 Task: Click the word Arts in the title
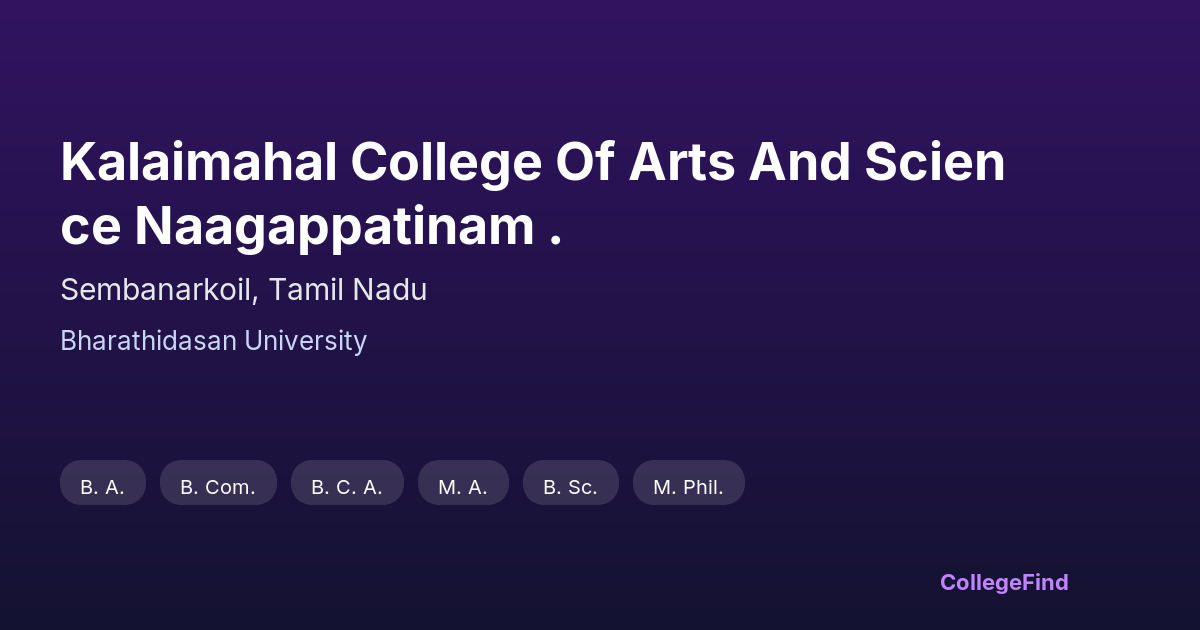(x=681, y=162)
